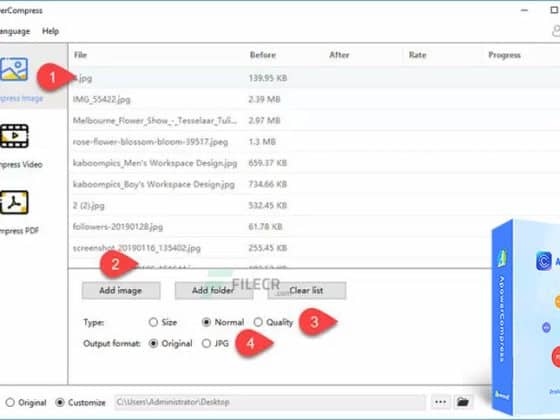Select followers-20190128.jpg file row
The image size is (560, 420).
tap(280, 226)
